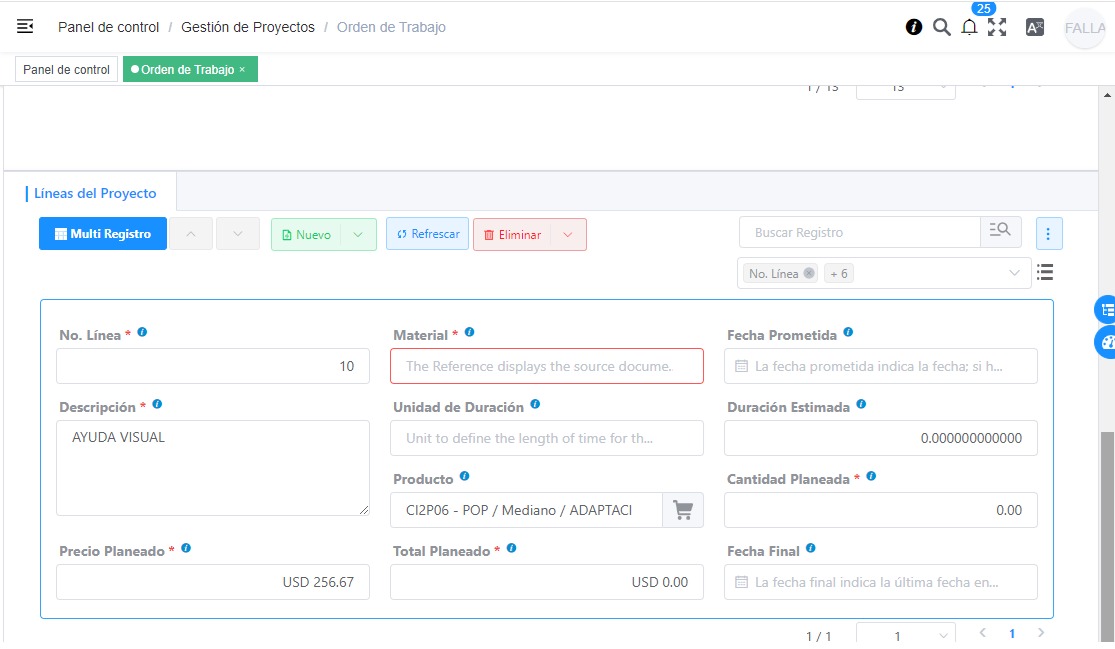Switch to the Panel de control tab
Image resolution: width=1115 pixels, height=649 pixels.
coord(66,70)
